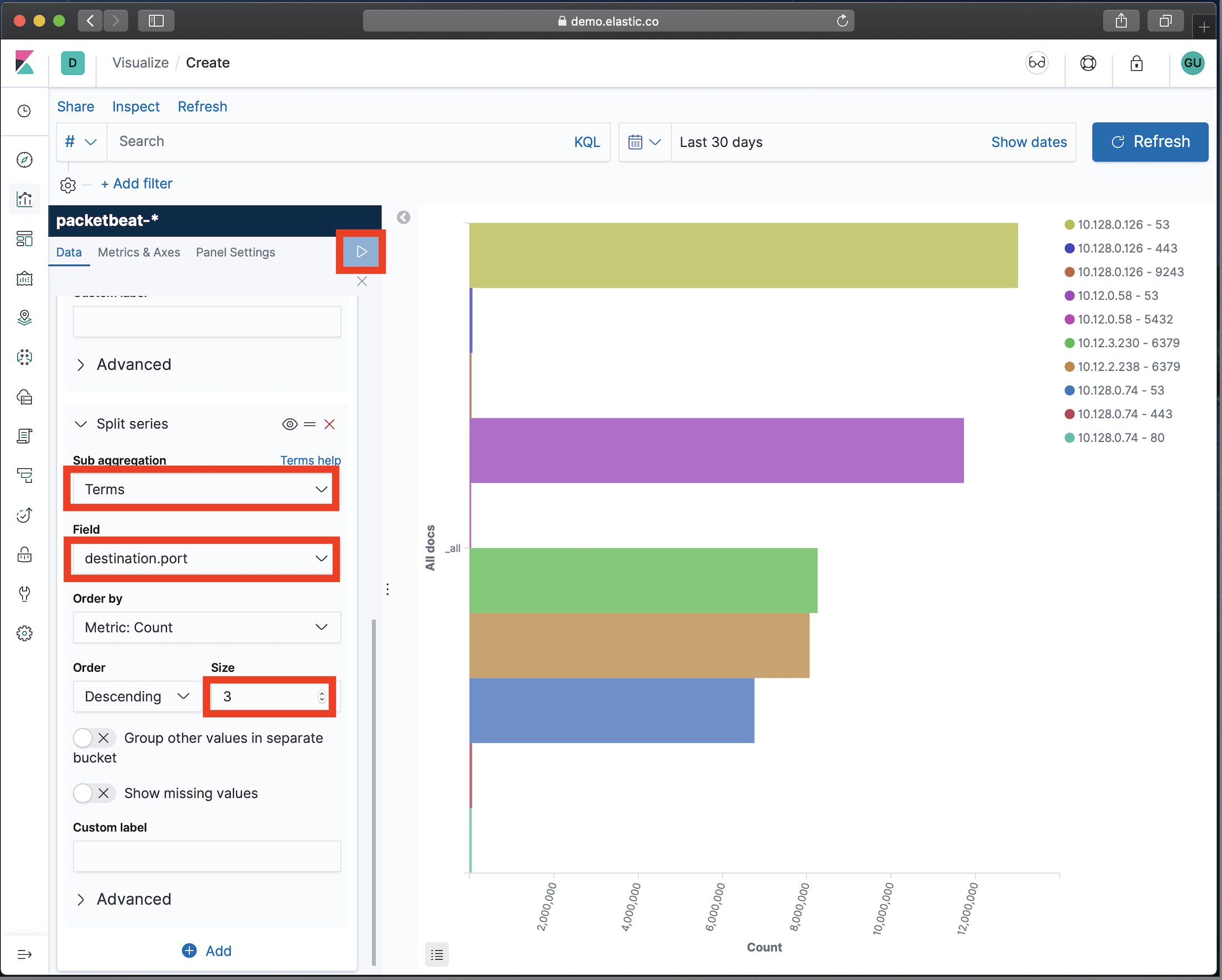Screen dimensions: 1222x980
Task: Open the Terms help link
Action: [x=310, y=460]
